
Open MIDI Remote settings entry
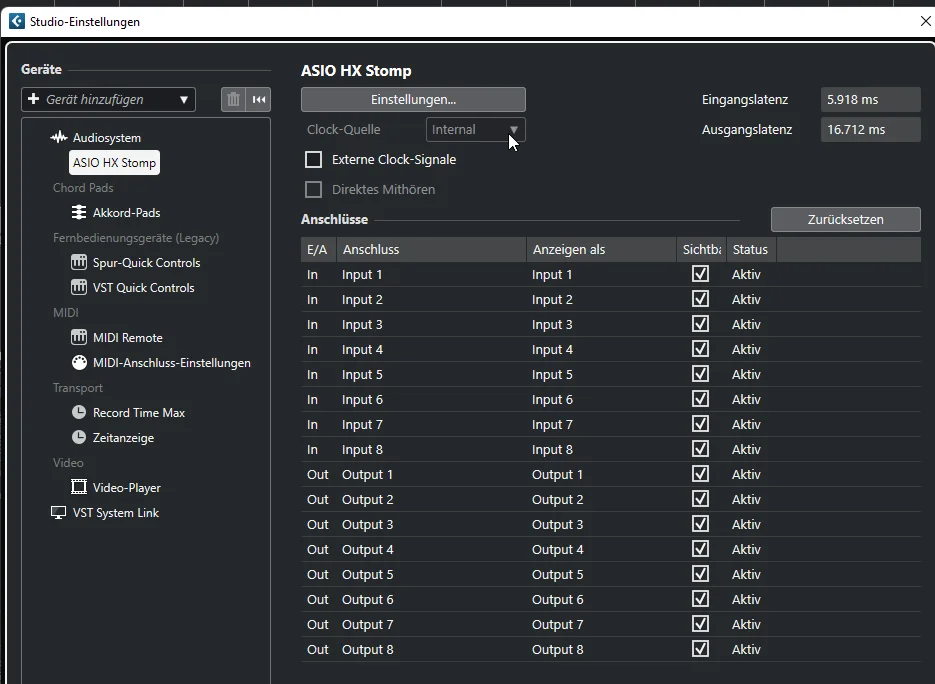[x=128, y=338]
